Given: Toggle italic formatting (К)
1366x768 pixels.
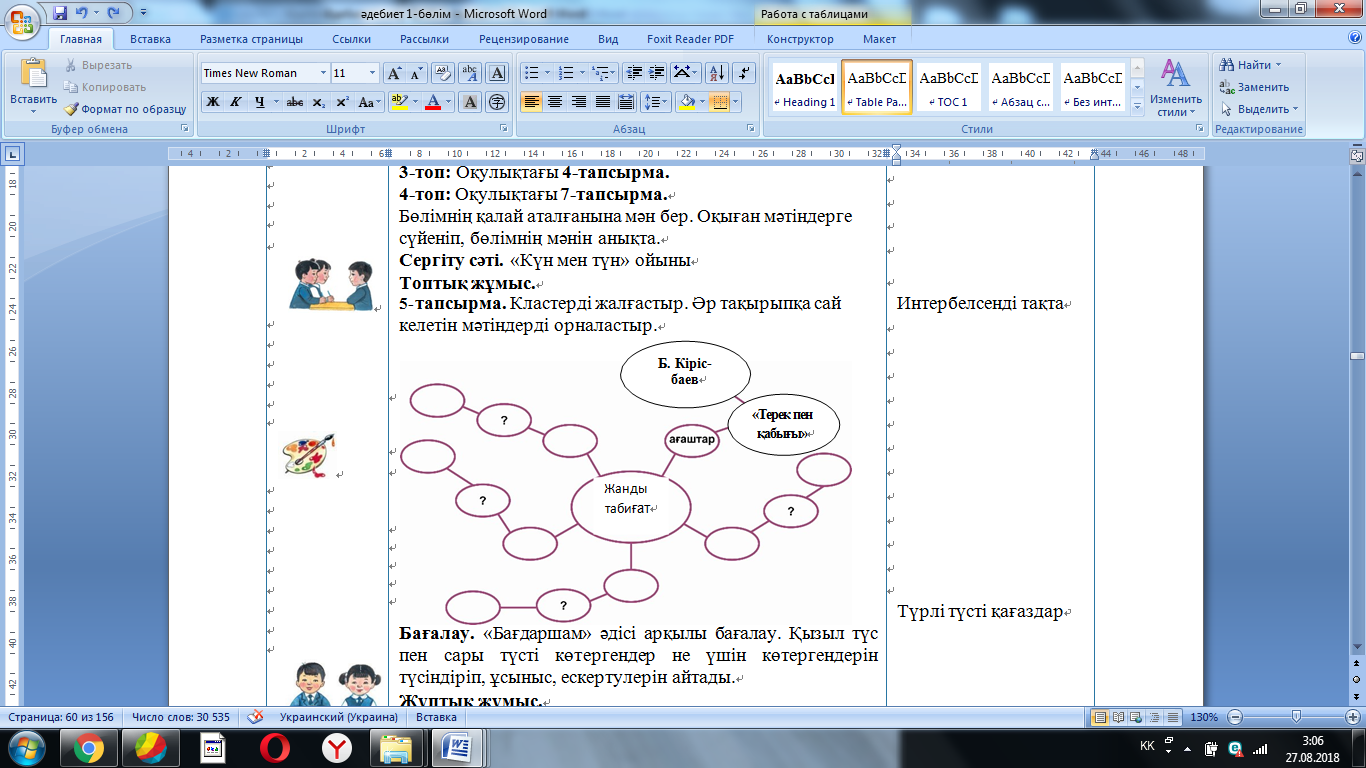Looking at the screenshot, I should coord(235,102).
